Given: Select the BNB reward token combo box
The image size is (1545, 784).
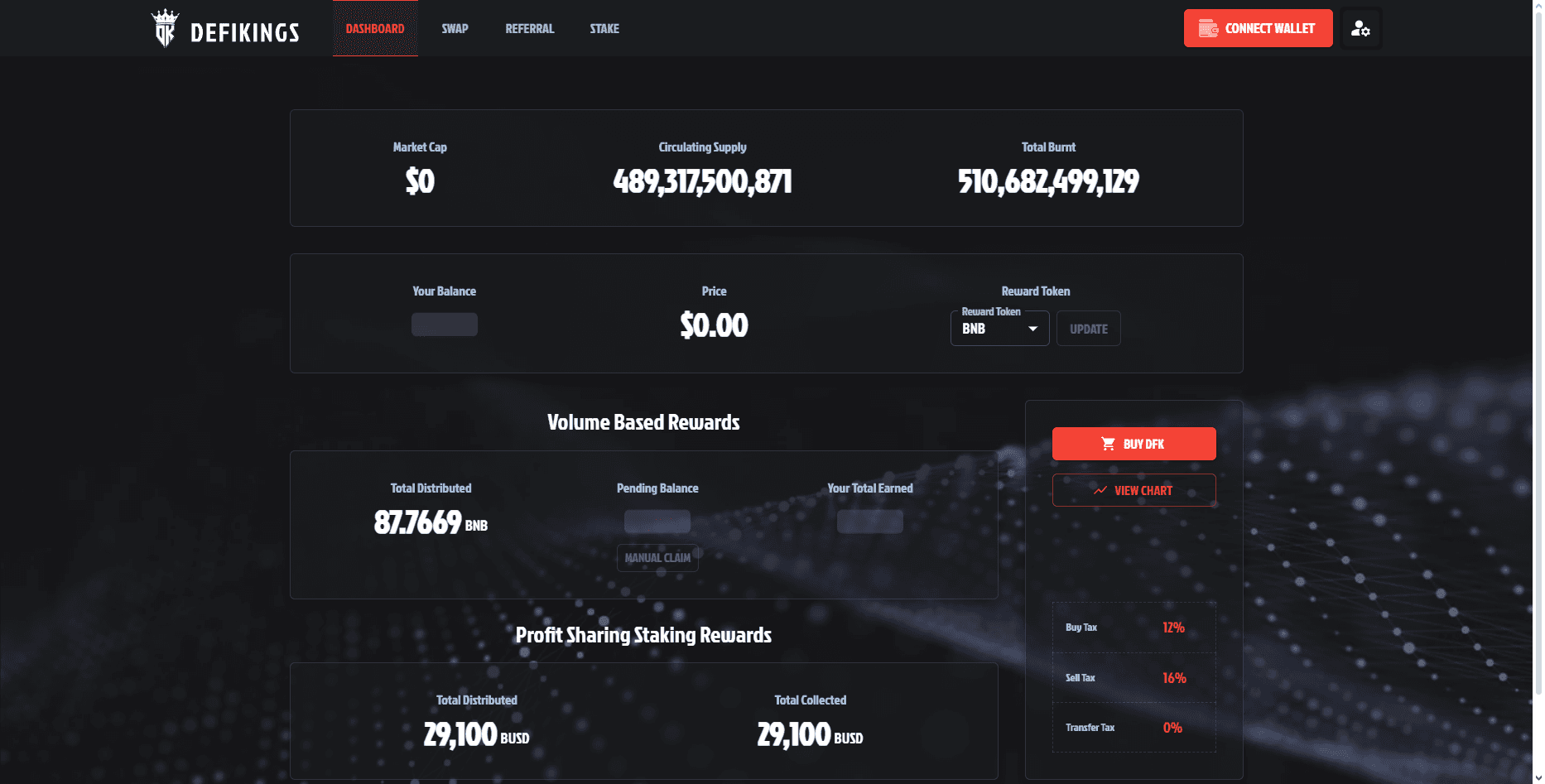Looking at the screenshot, I should click(x=999, y=329).
